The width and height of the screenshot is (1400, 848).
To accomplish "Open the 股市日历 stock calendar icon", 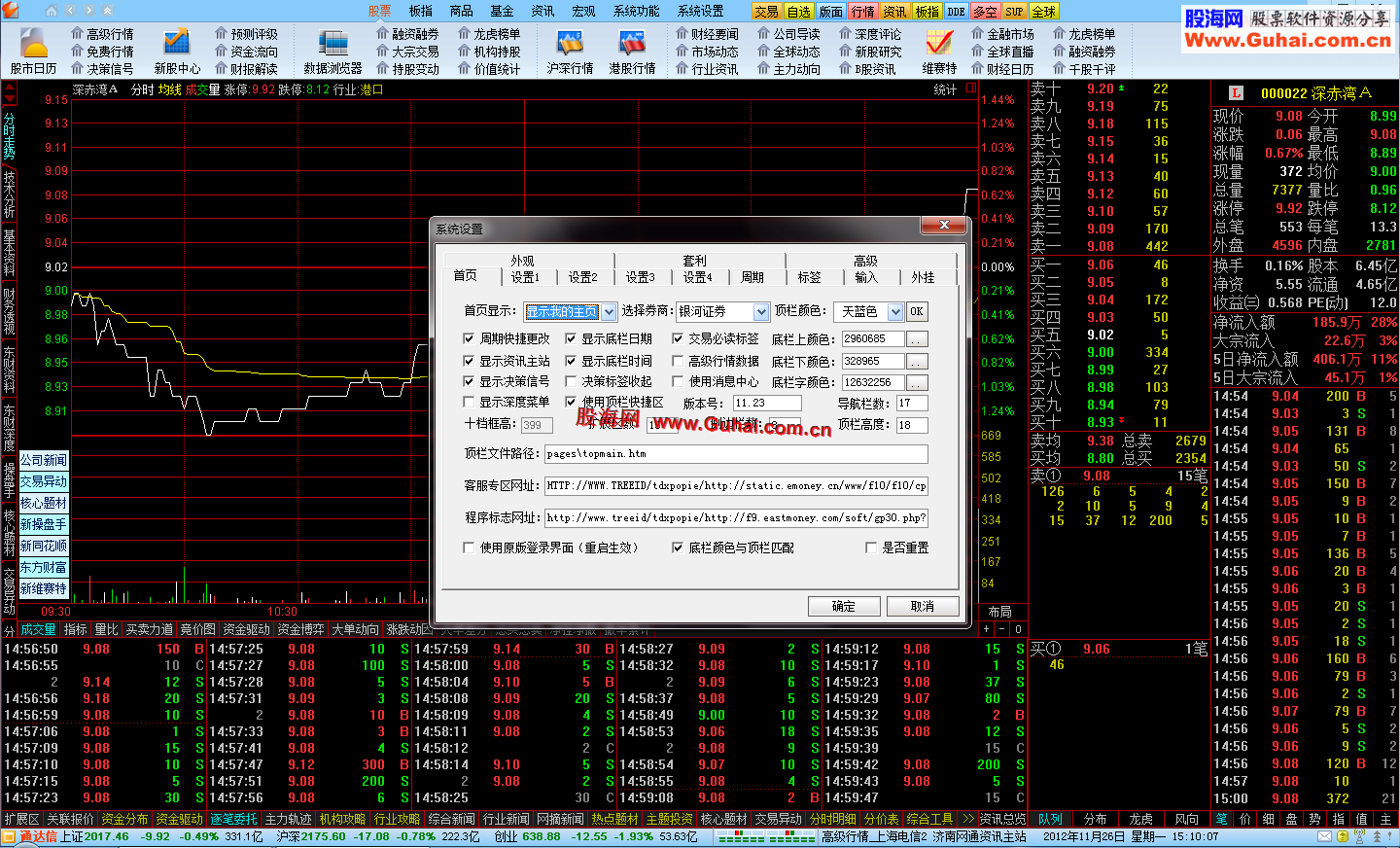I will tap(34, 52).
